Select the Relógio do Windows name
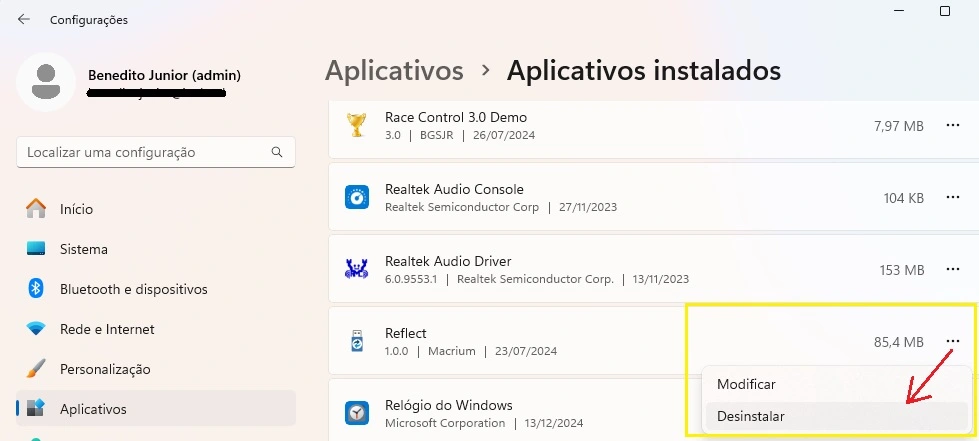This screenshot has width=979, height=441. 448,405
